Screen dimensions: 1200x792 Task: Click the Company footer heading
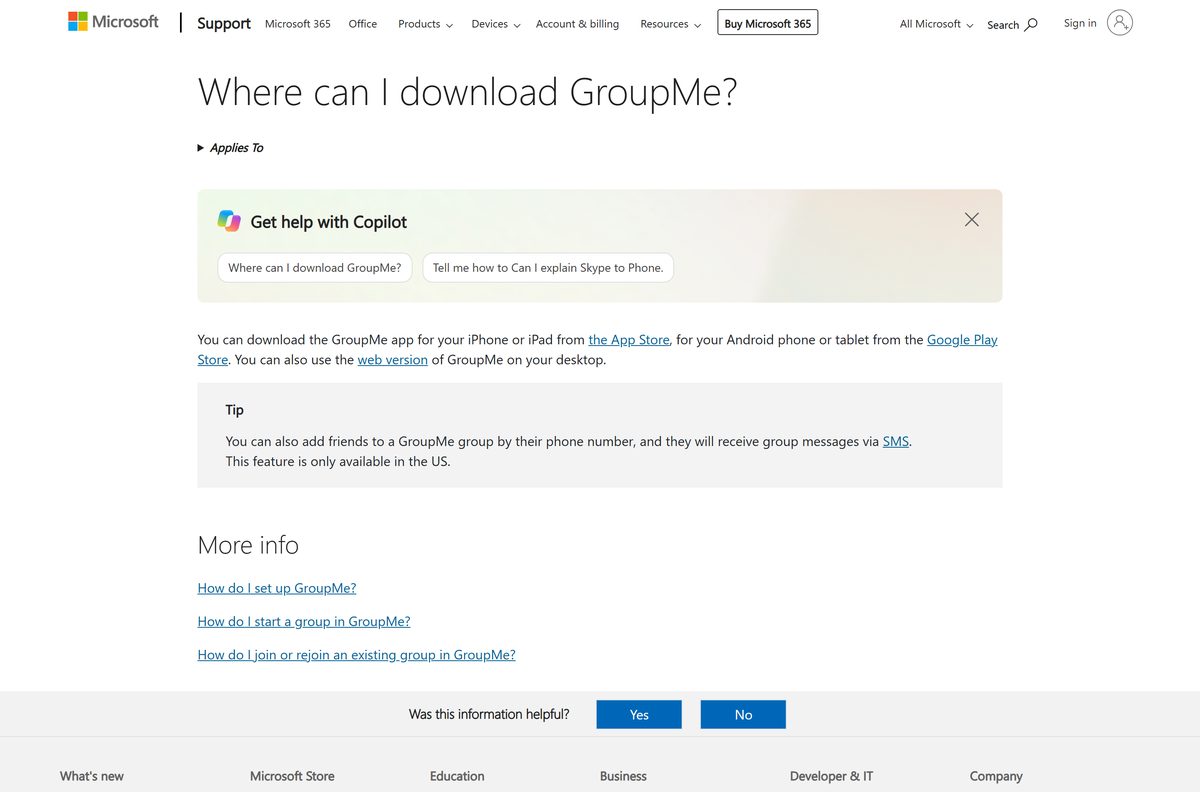[996, 776]
